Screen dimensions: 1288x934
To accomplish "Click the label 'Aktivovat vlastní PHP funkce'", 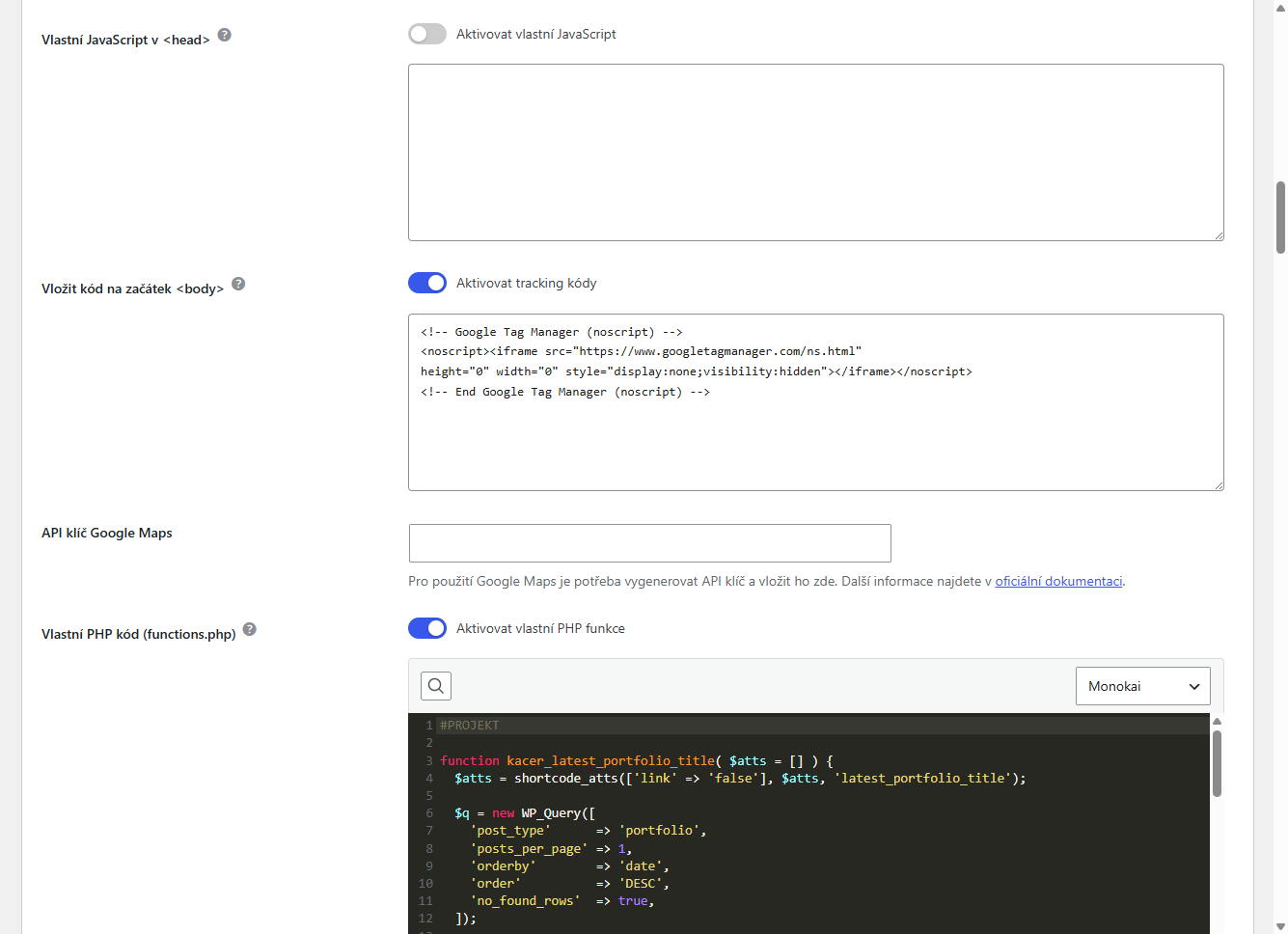I will pyautogui.click(x=540, y=628).
